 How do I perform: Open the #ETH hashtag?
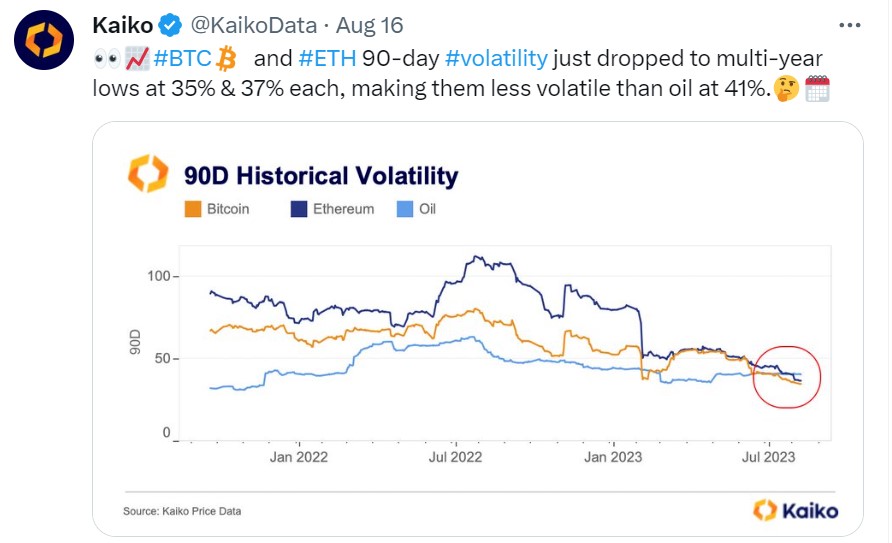click(x=327, y=59)
